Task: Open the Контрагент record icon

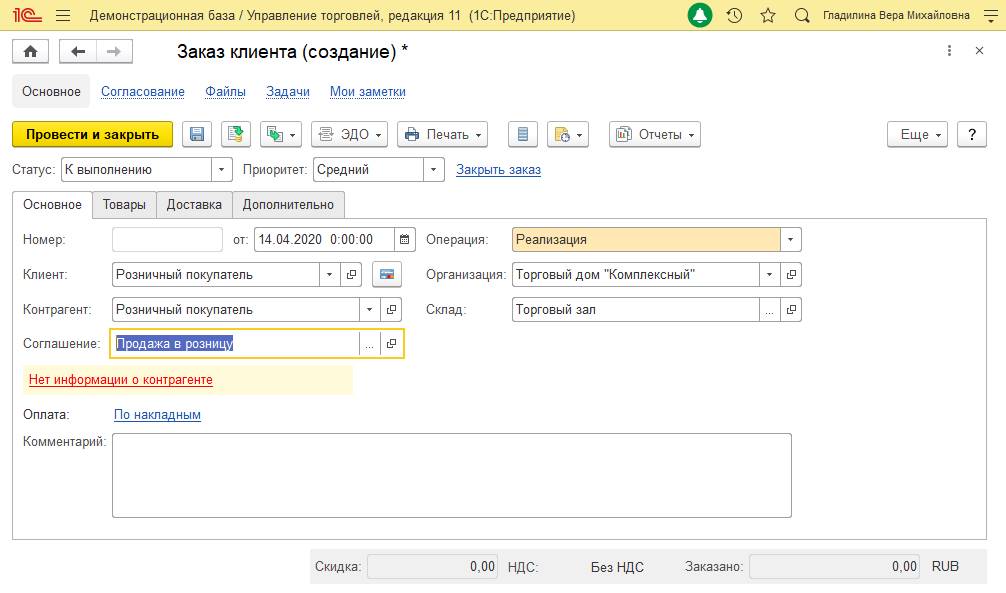Action: (x=391, y=309)
